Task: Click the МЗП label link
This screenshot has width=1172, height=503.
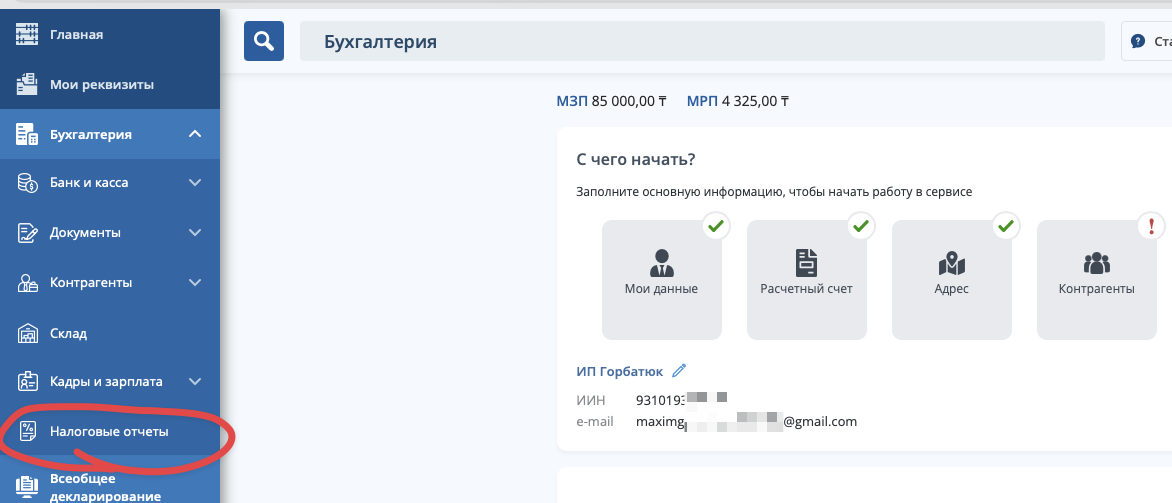Action: [x=572, y=100]
